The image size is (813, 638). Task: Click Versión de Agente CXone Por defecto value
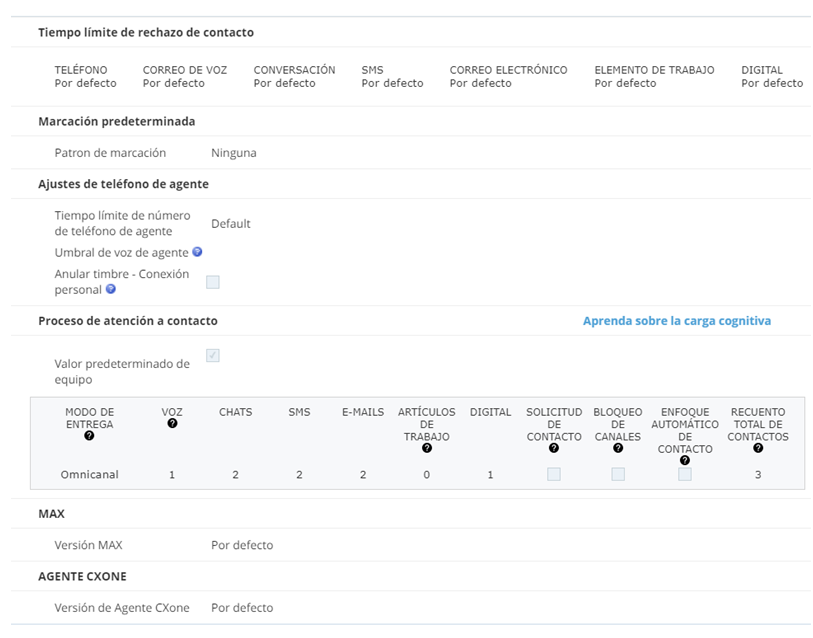click(242, 608)
